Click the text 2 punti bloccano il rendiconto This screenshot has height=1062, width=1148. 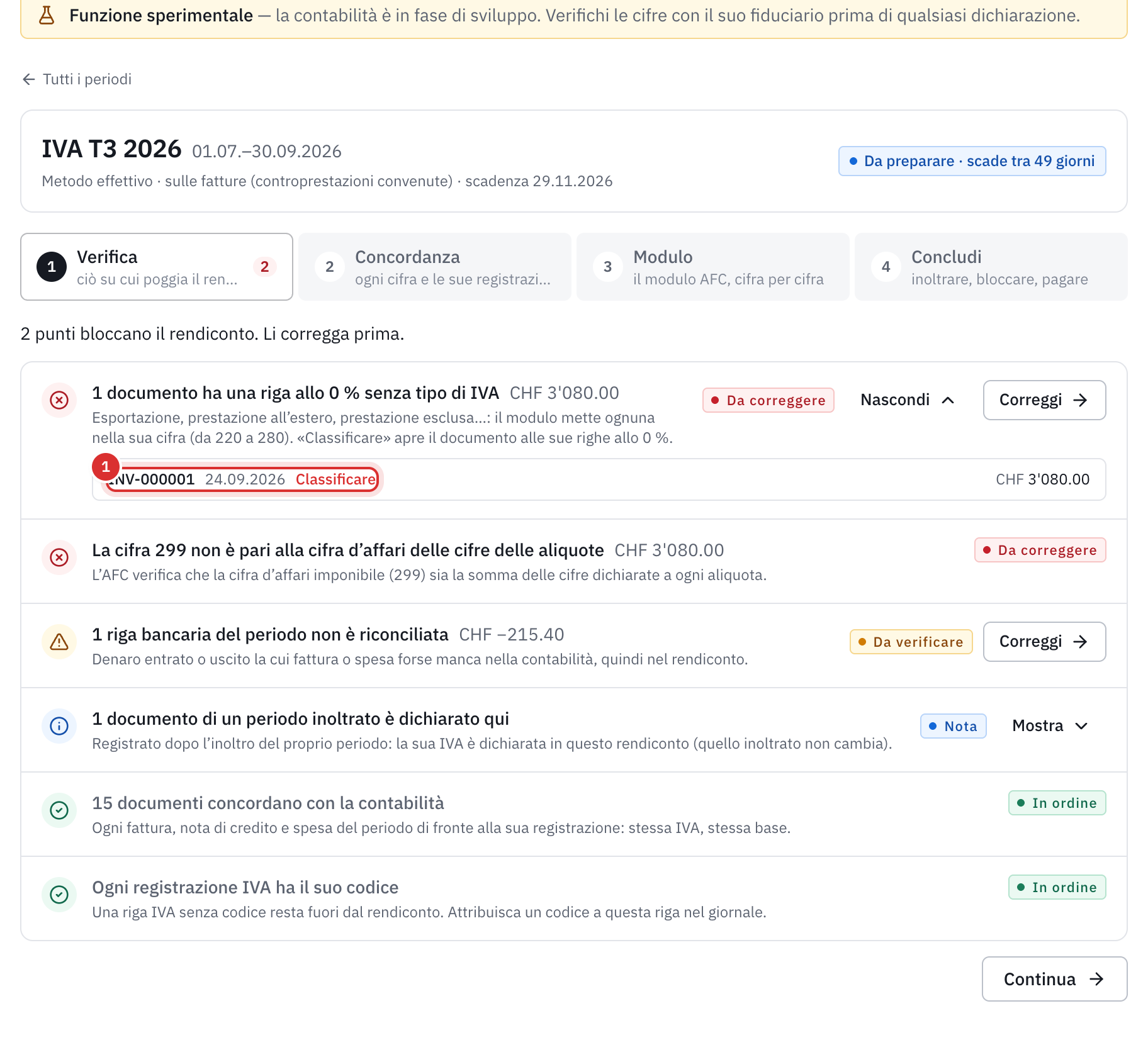point(213,334)
